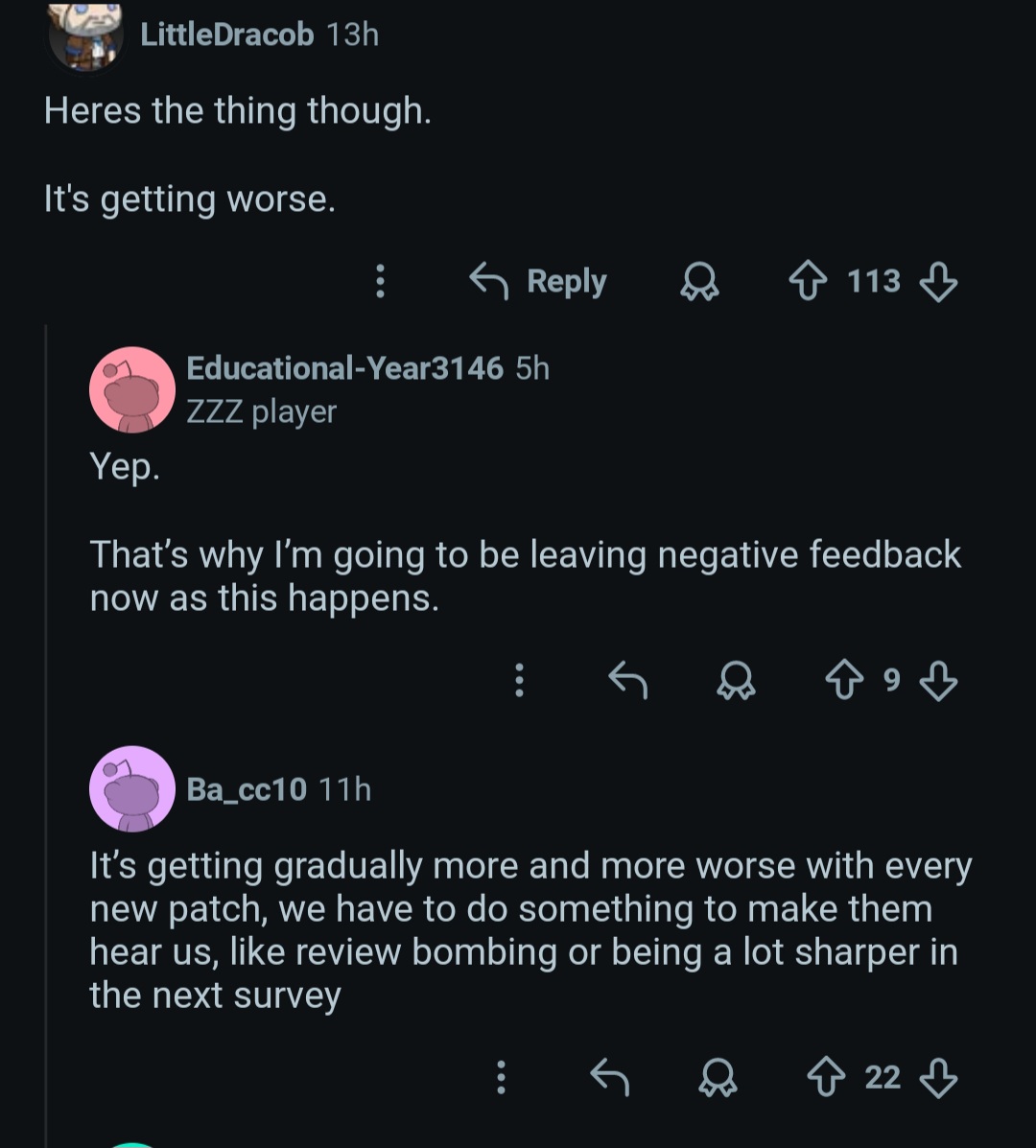Click reply arrow on Ba_cc10's comment

pos(610,1077)
